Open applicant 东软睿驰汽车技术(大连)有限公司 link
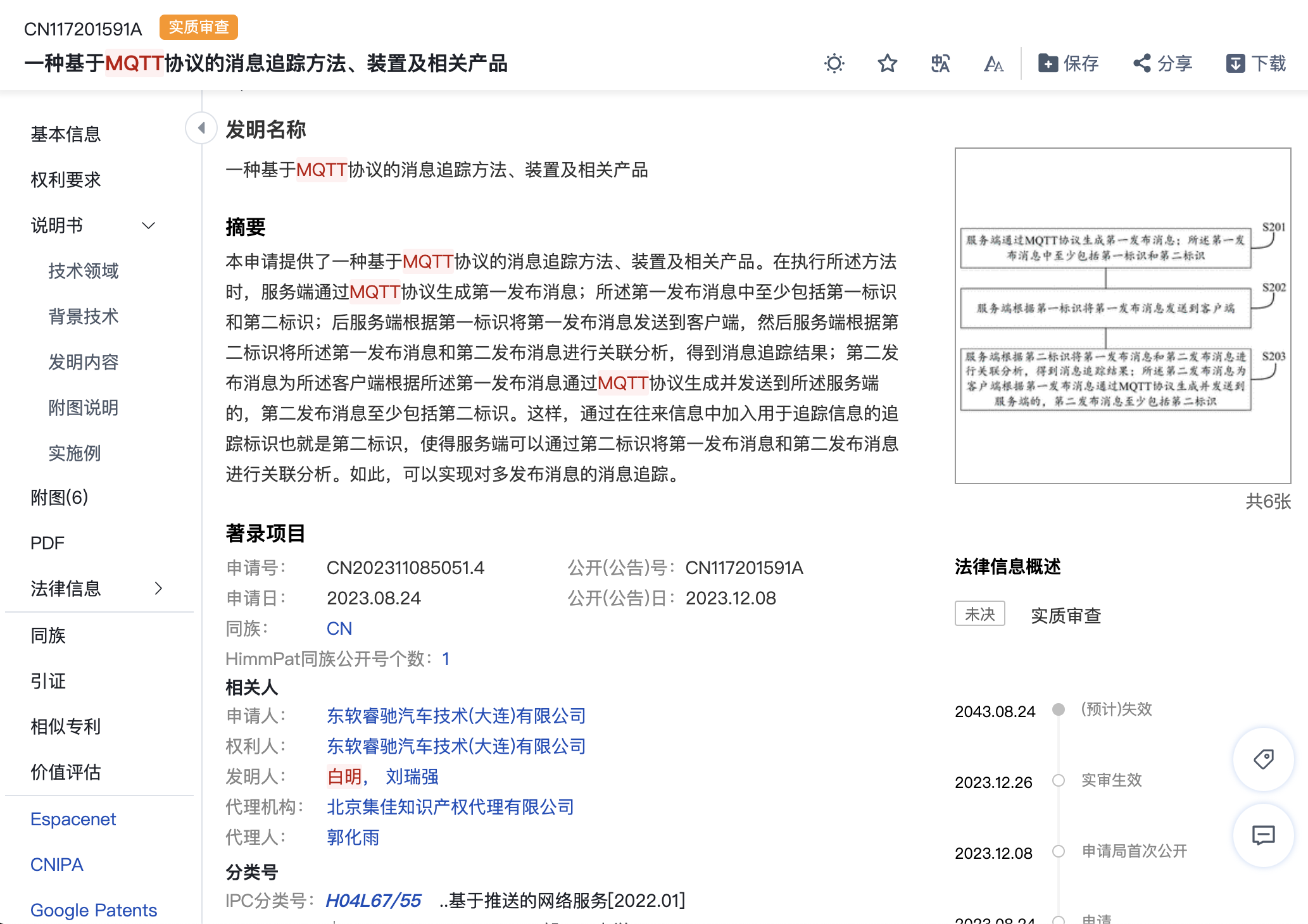Viewport: 1308px width, 924px height. click(x=456, y=716)
